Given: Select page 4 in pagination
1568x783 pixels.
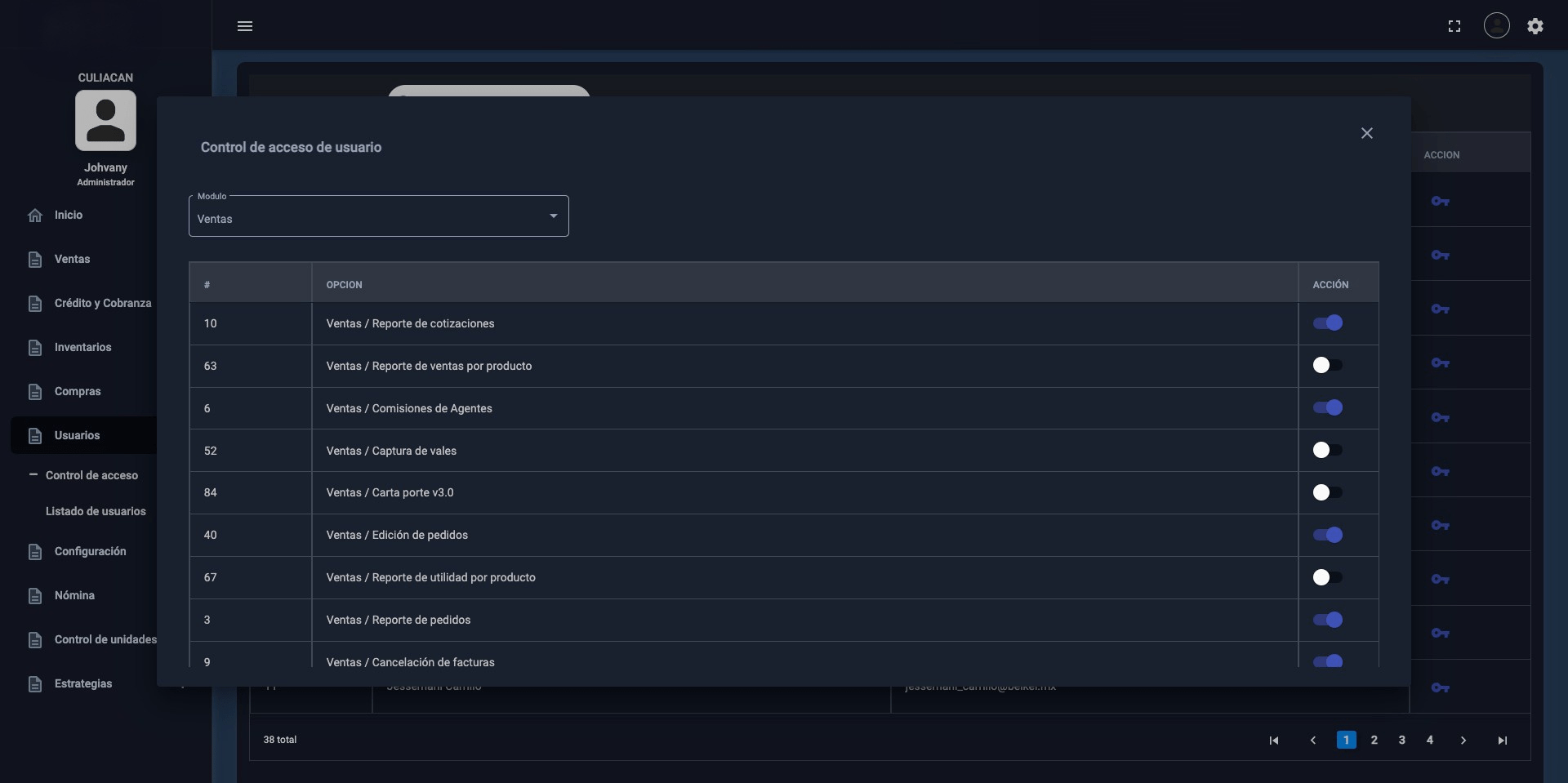Looking at the screenshot, I should (x=1429, y=740).
